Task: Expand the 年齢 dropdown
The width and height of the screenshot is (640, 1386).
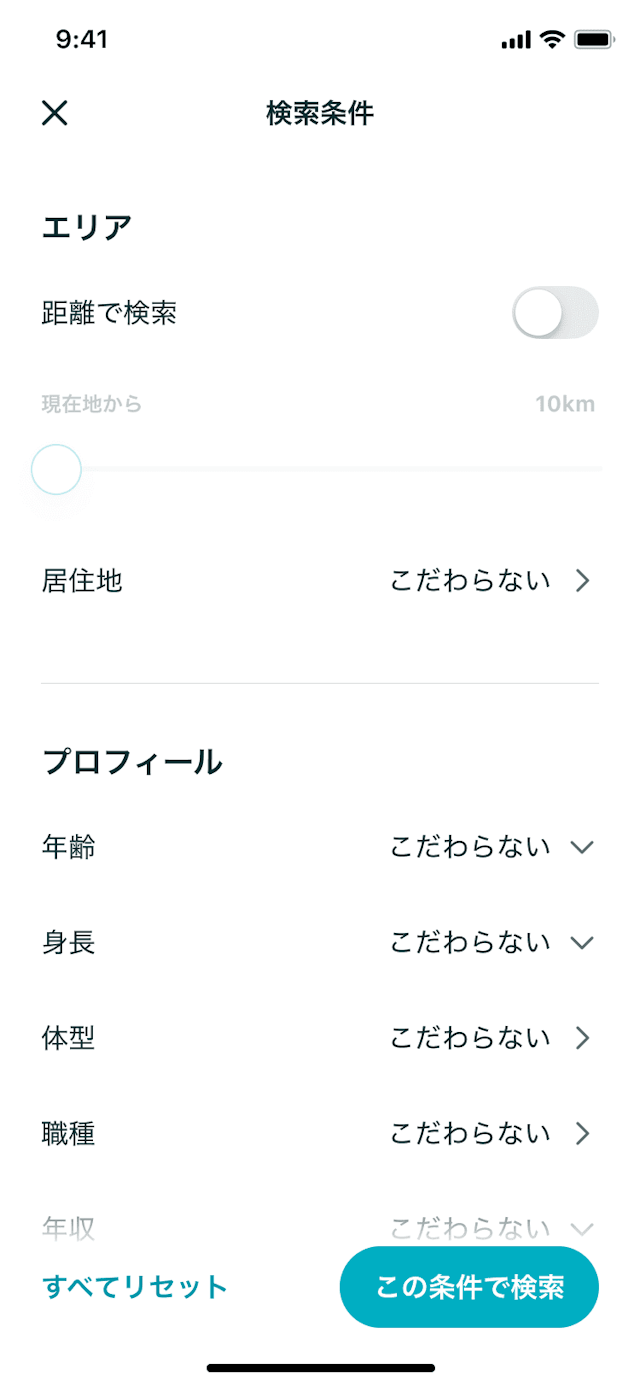Action: (x=583, y=847)
